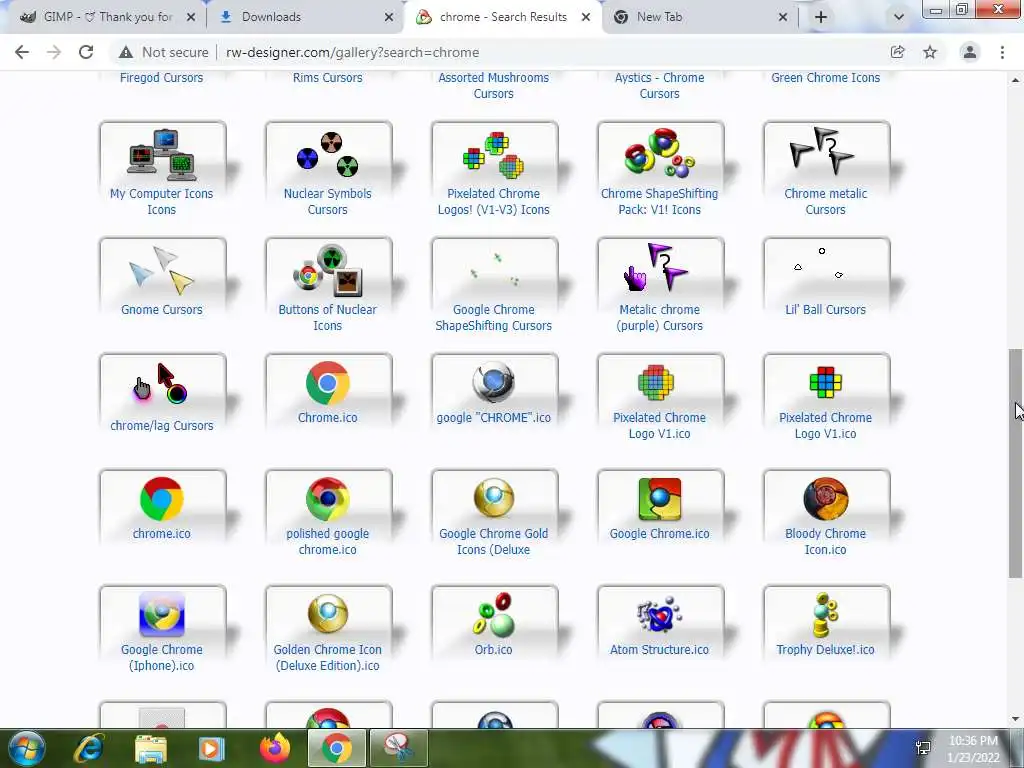Image resolution: width=1024 pixels, height=768 pixels.
Task: Close the Downloads tab
Action: tap(389, 18)
